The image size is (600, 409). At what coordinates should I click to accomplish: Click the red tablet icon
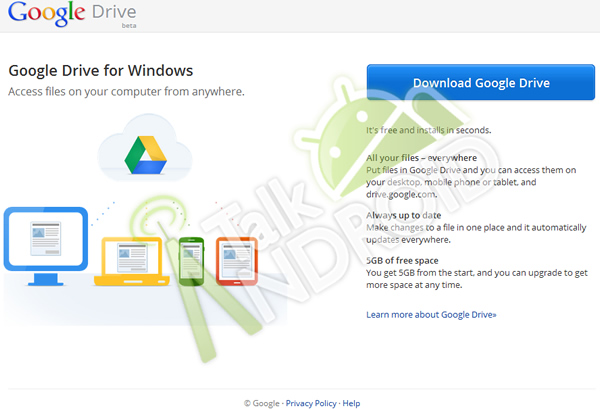tap(237, 261)
